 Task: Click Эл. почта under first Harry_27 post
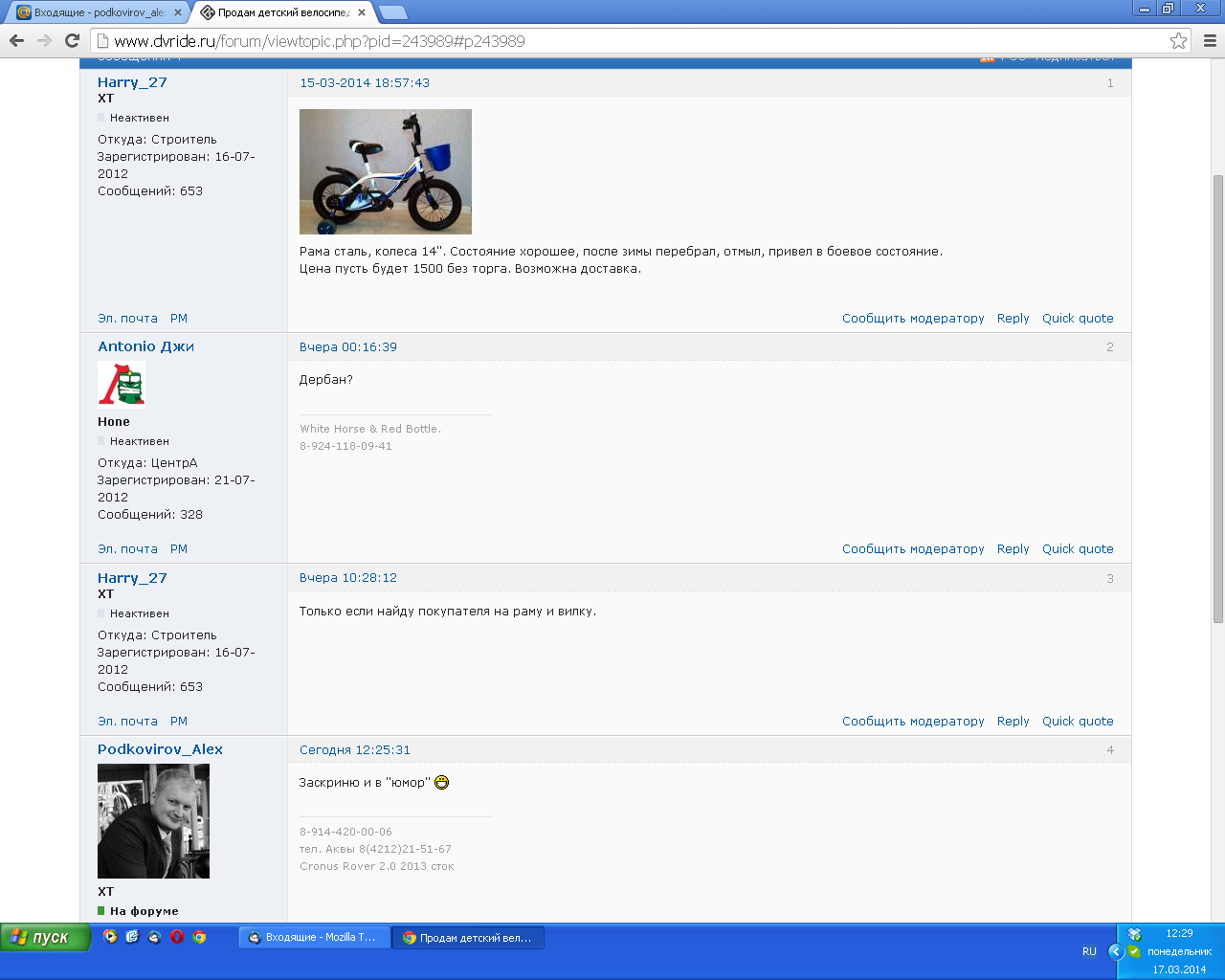(x=127, y=319)
